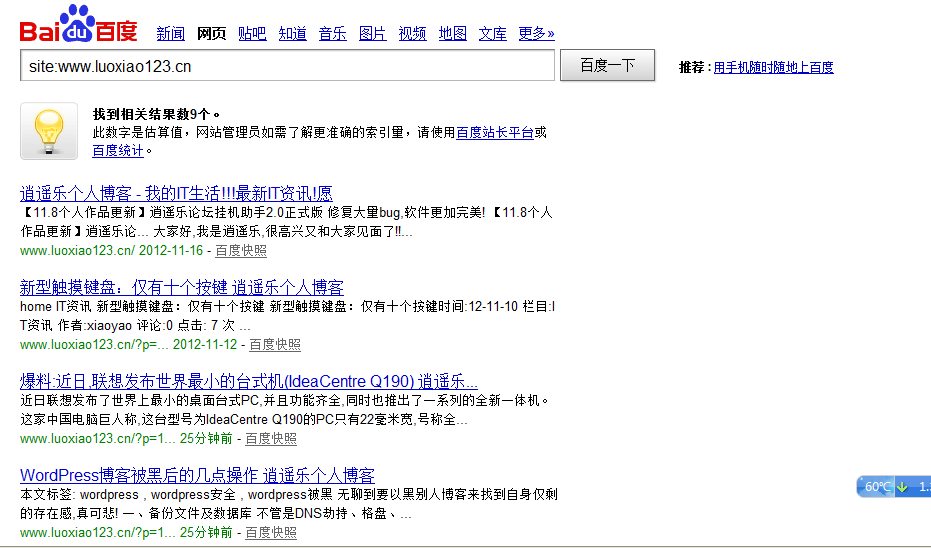Click the 60℃ temperature widget
This screenshot has height=548, width=931.
875,487
